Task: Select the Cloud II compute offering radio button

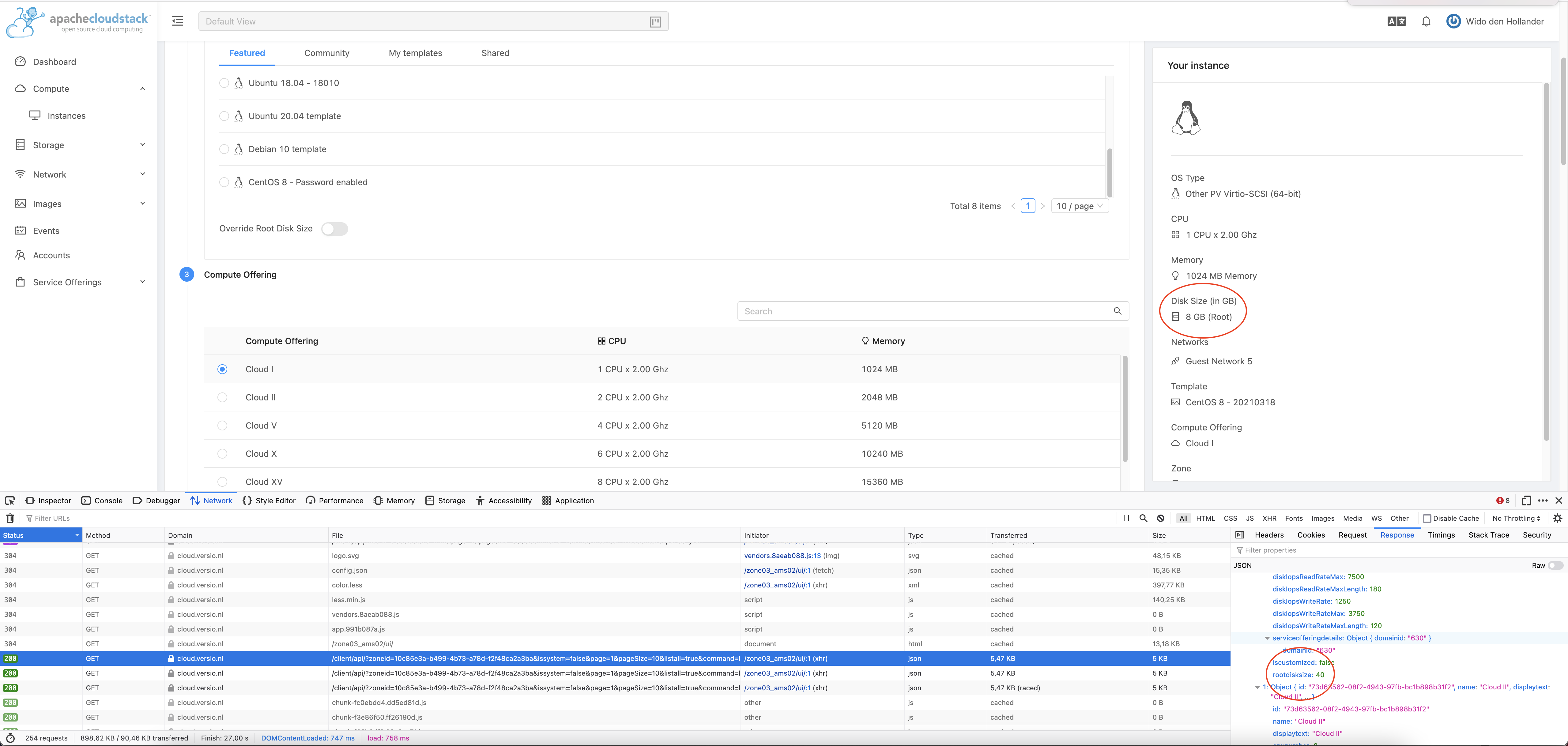Action: [x=222, y=397]
